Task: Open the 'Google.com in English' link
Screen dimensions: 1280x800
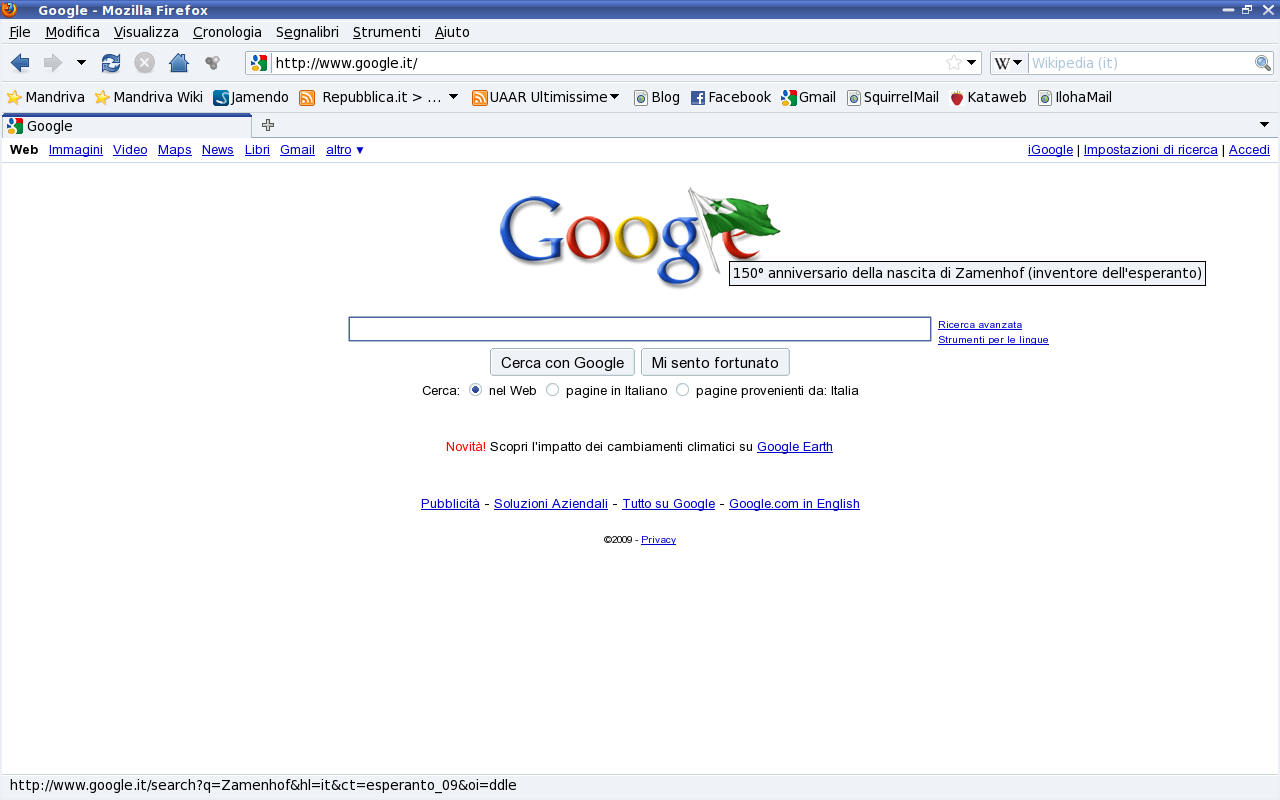Action: (x=794, y=504)
